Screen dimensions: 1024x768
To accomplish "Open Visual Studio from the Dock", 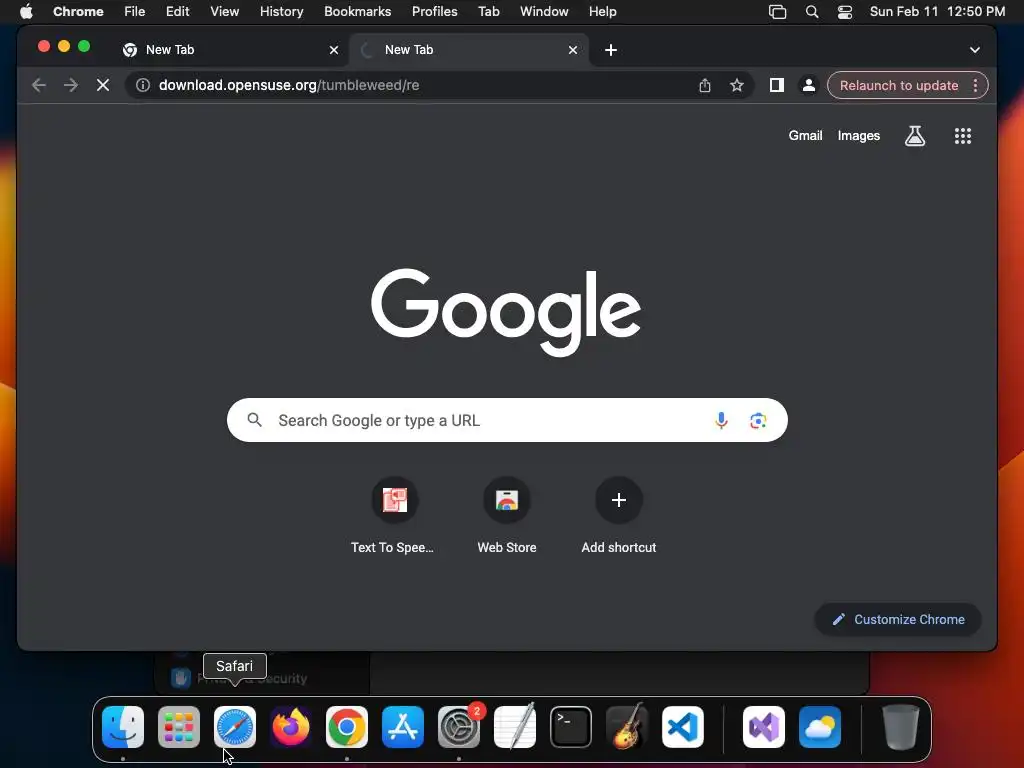I will point(763,727).
